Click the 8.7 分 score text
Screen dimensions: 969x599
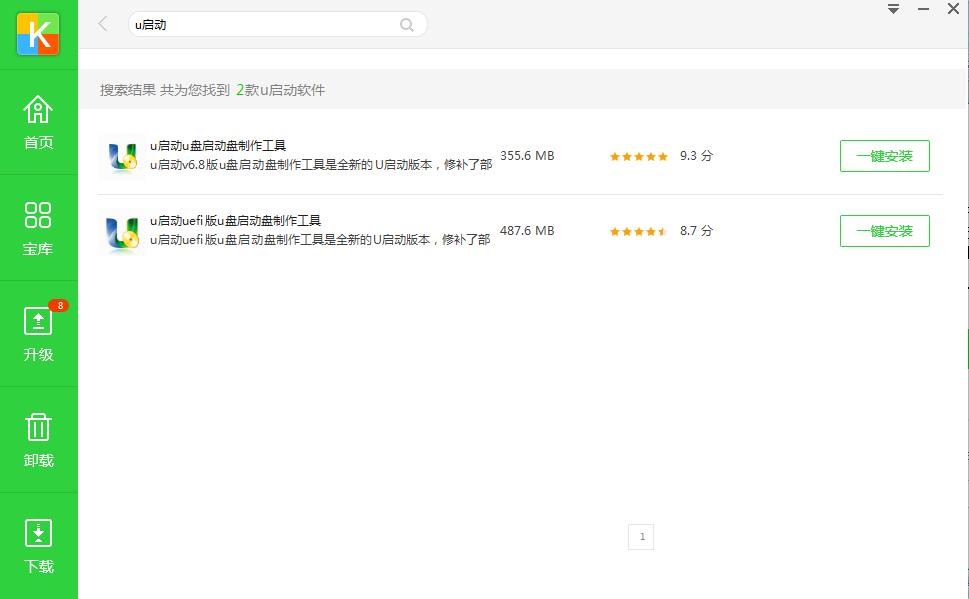click(696, 231)
